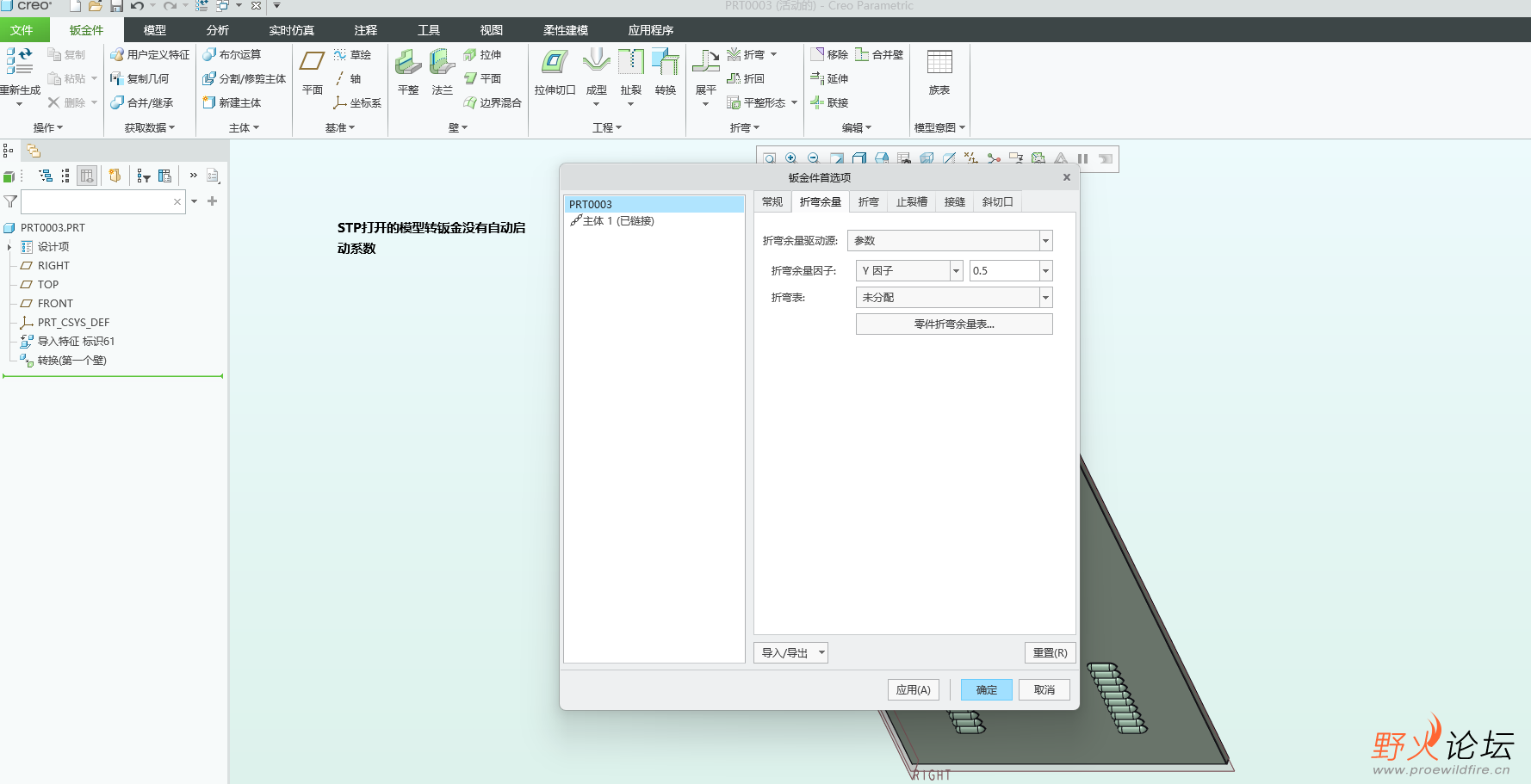Click the model tree search input field

pos(96,201)
